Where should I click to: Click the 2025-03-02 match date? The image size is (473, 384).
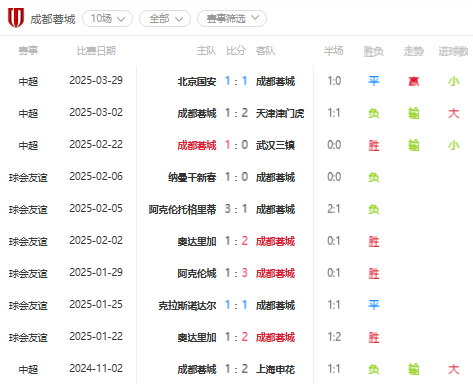tap(96, 112)
